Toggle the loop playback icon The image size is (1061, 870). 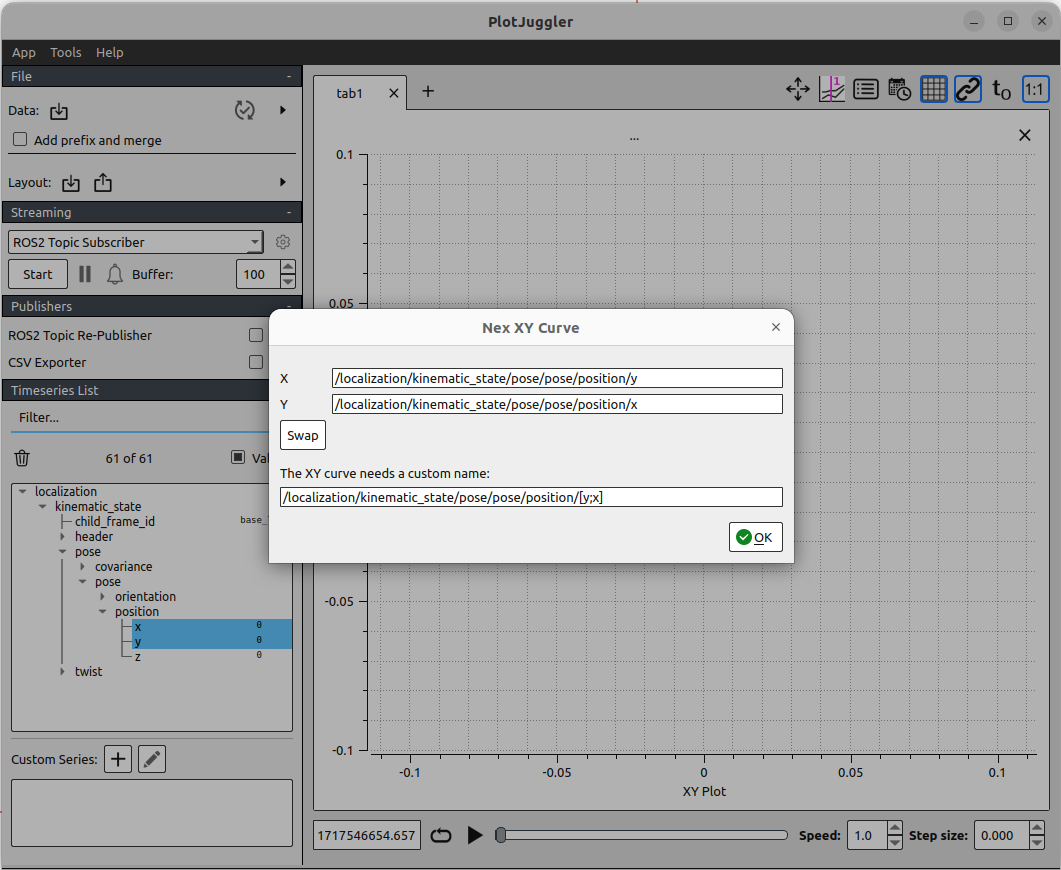(441, 835)
